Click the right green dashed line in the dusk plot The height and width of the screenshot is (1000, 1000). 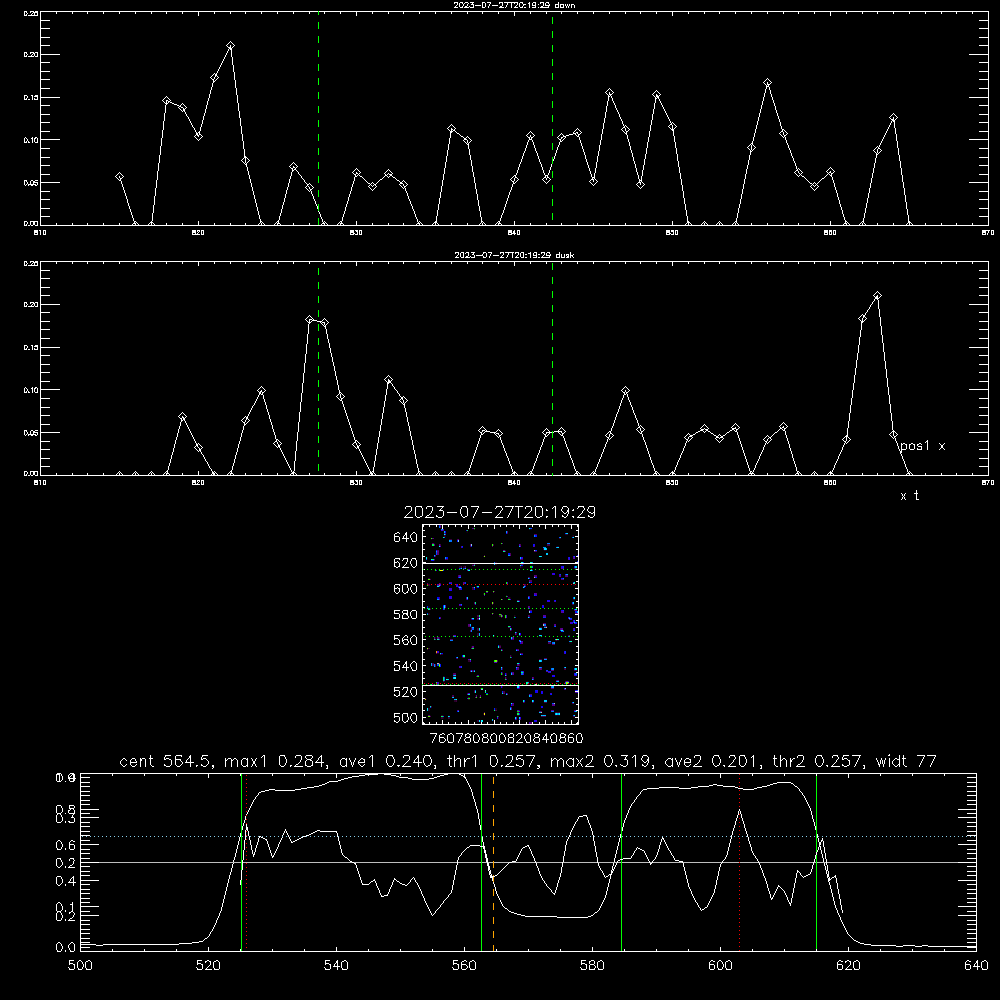pyautogui.click(x=552, y=368)
